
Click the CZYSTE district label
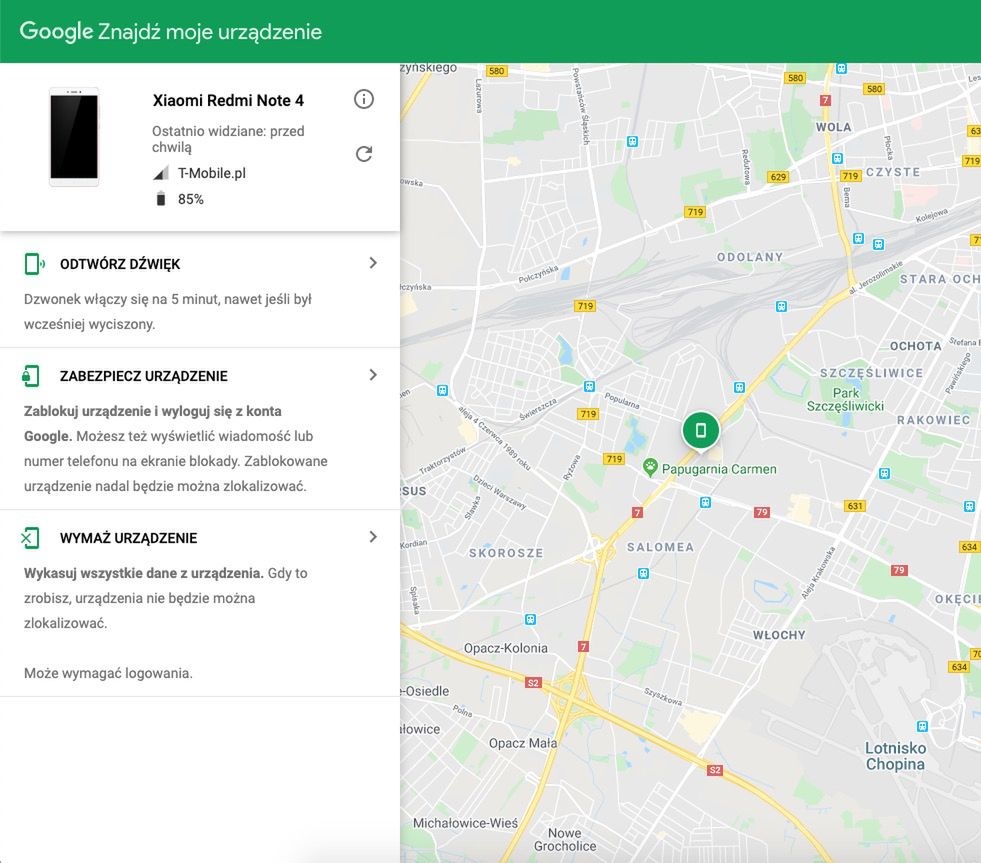click(x=893, y=172)
